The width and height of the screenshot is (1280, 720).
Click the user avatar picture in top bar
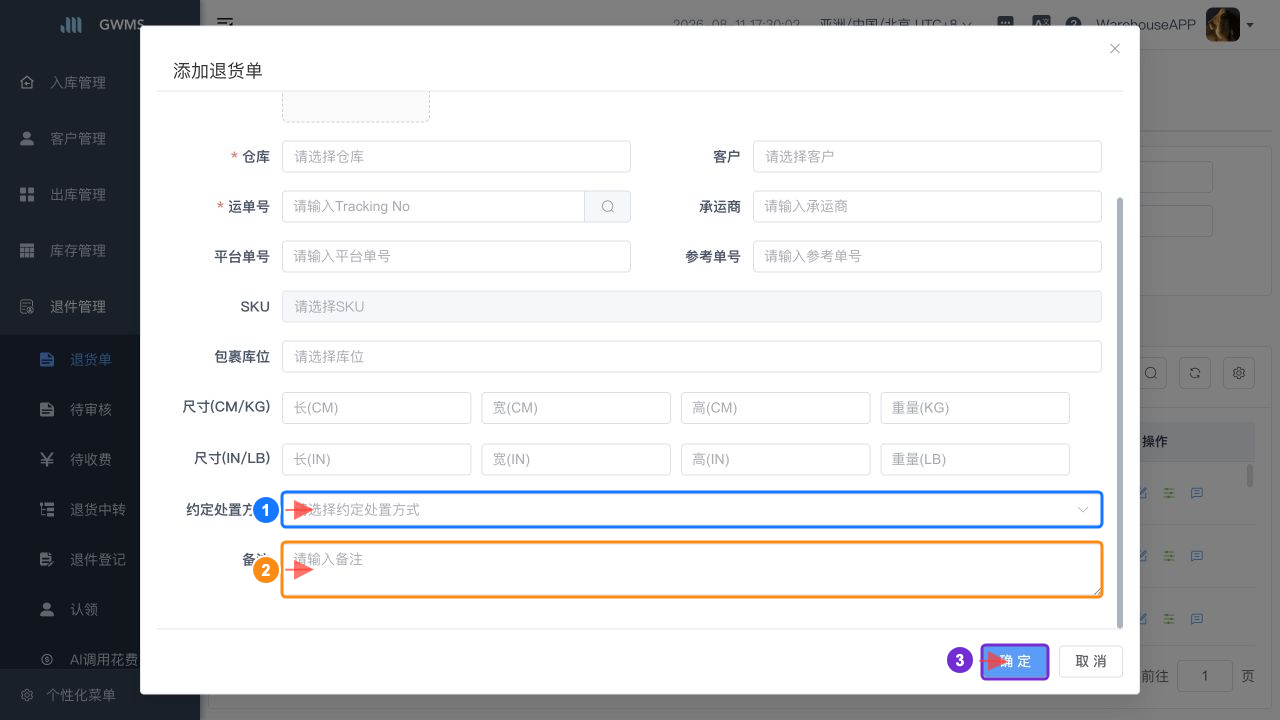pyautogui.click(x=1223, y=24)
